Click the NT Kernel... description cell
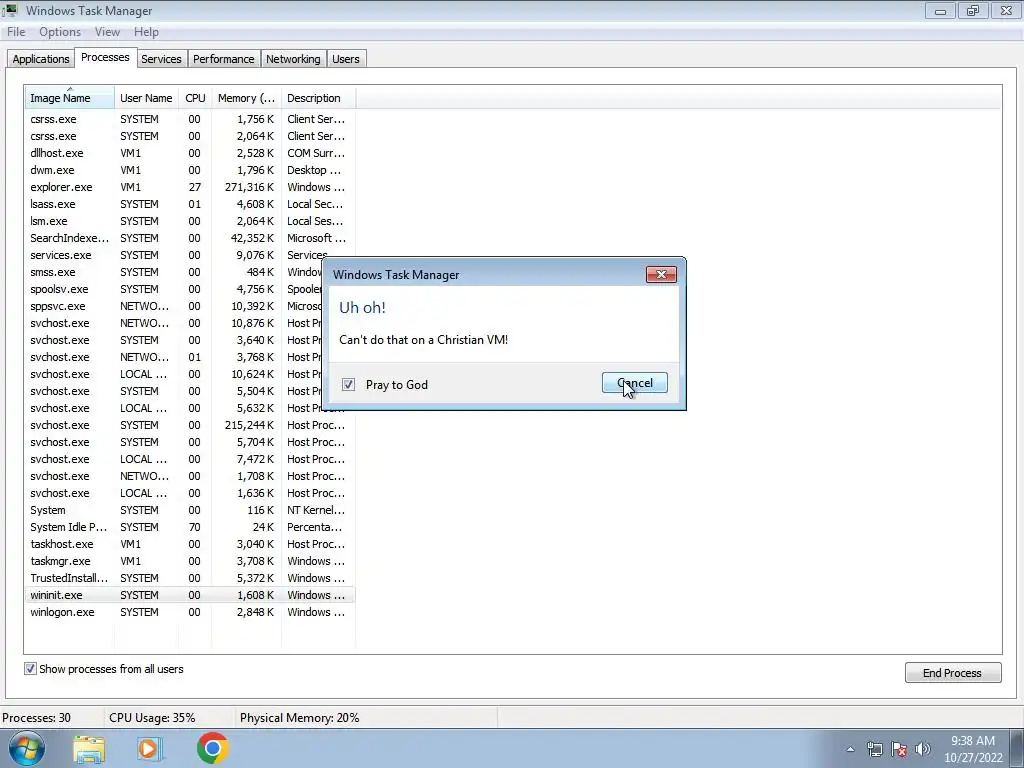 (316, 510)
